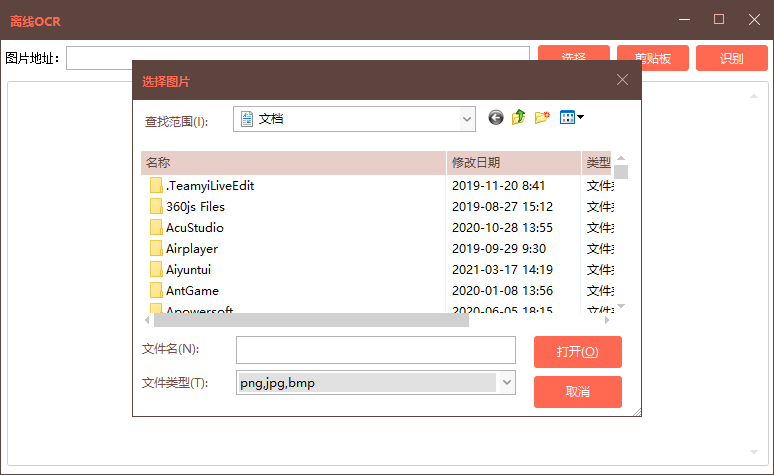Viewport: 774px width, 475px height.
Task: Select the Aiyuntui folder
Action: [188, 270]
